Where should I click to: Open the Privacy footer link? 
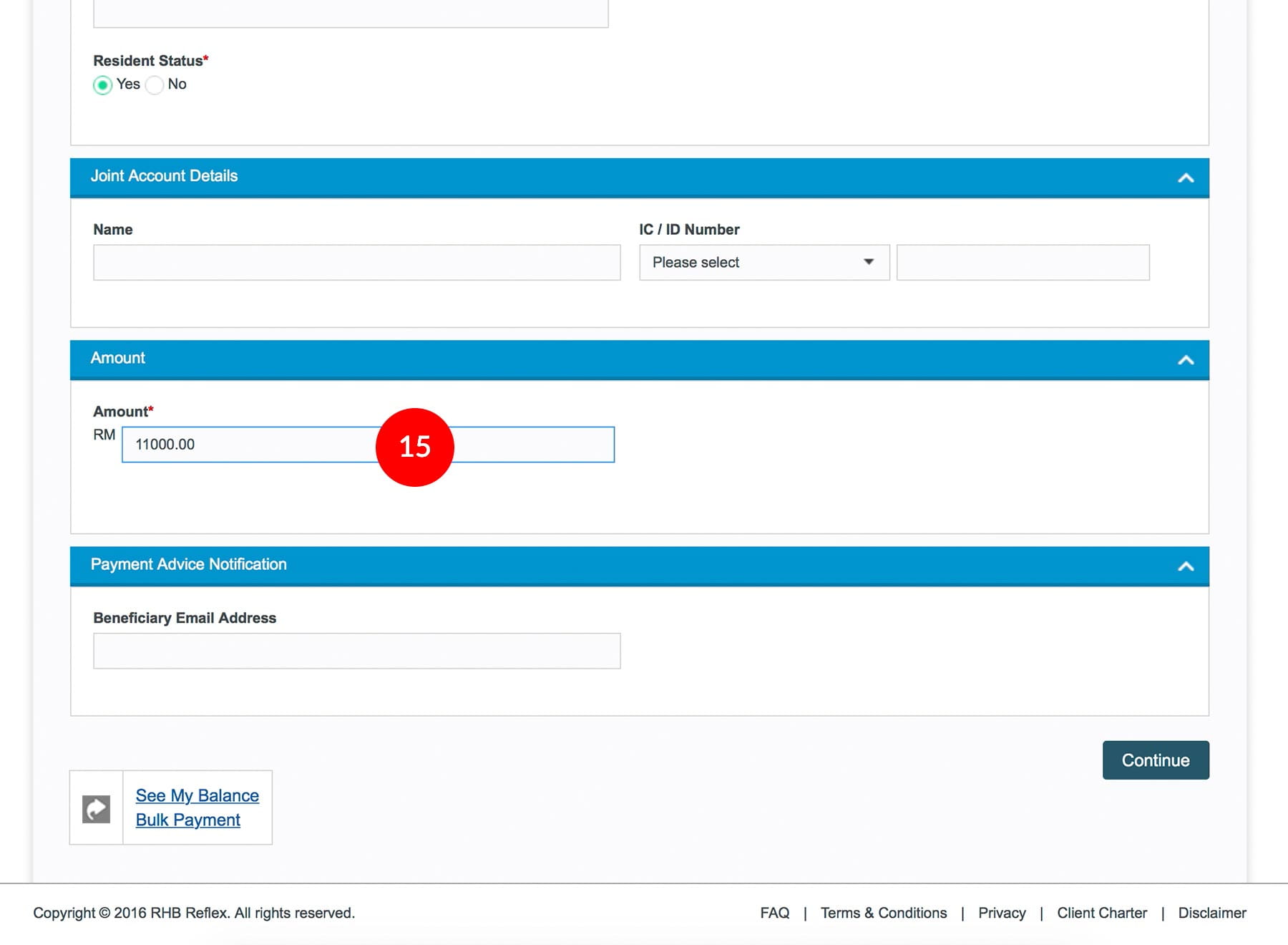point(1001,913)
